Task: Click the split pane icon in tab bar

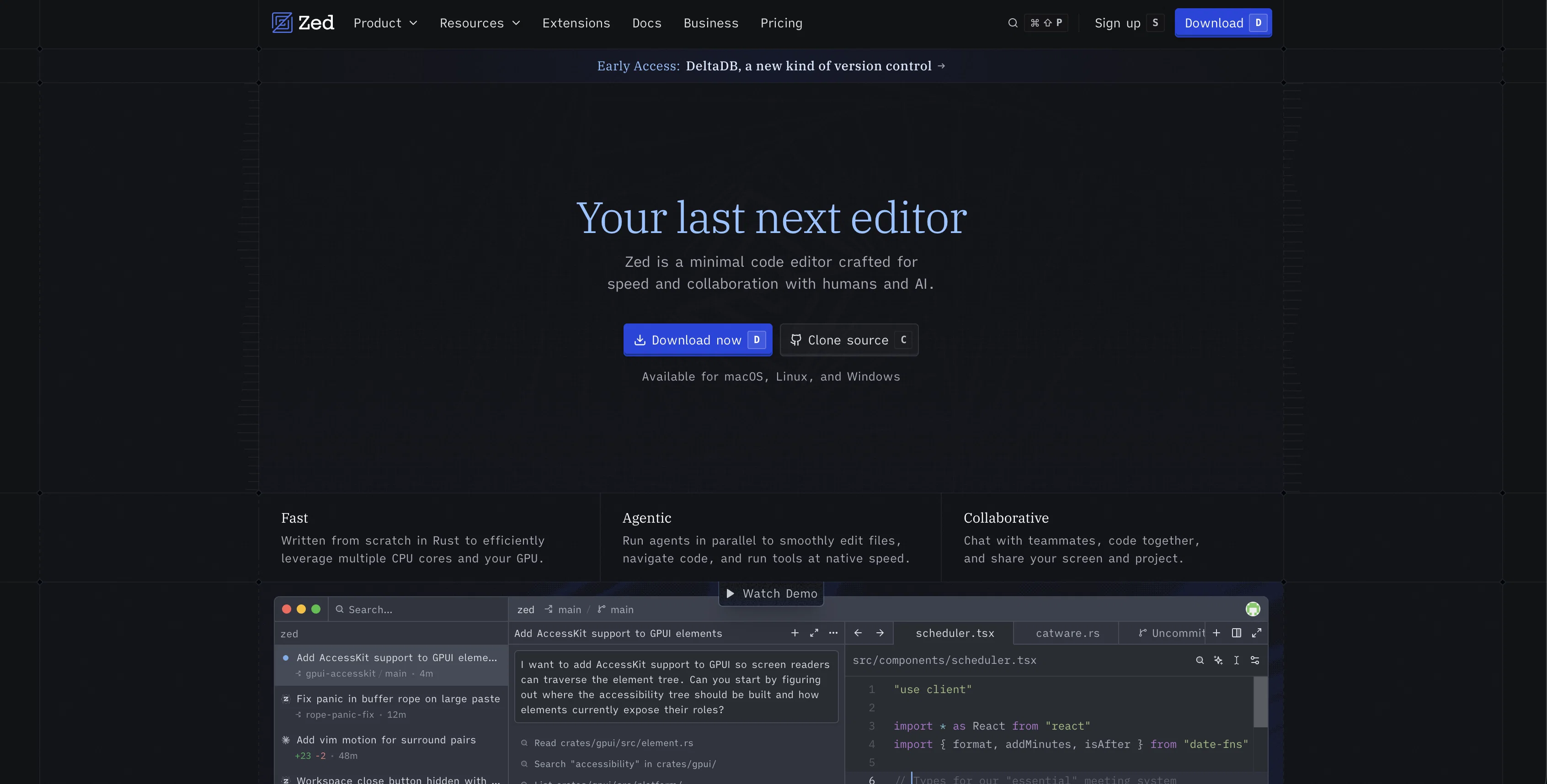Action: tap(1237, 633)
